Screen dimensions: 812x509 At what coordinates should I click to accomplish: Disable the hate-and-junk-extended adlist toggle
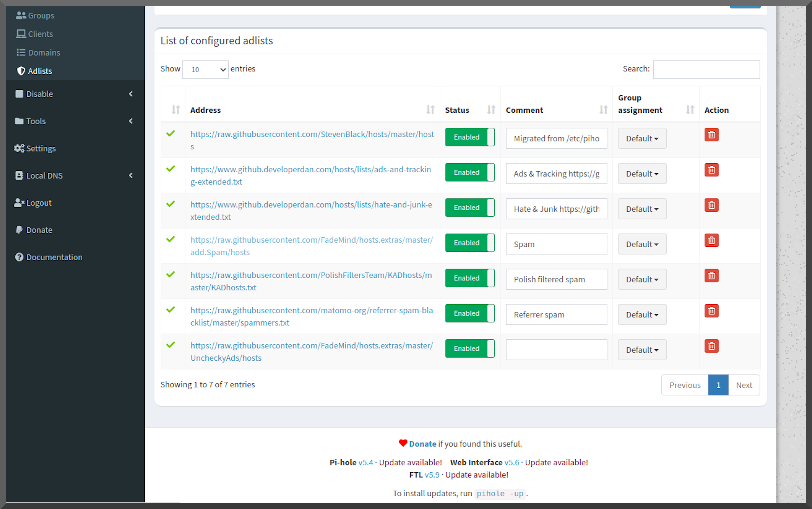coord(469,208)
